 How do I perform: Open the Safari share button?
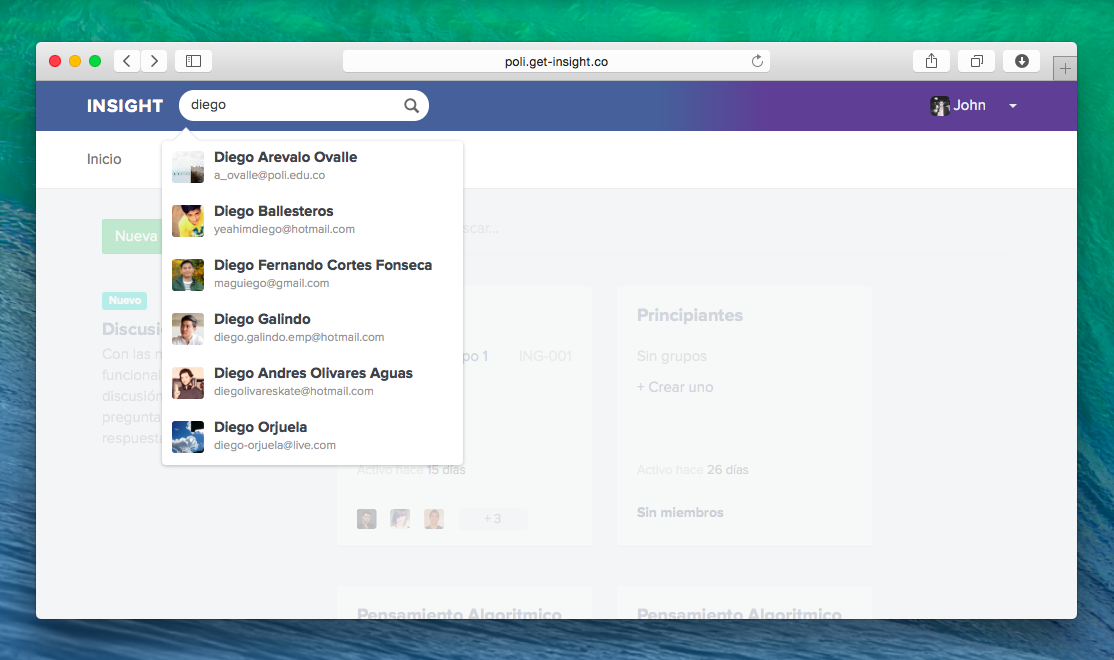[x=931, y=61]
